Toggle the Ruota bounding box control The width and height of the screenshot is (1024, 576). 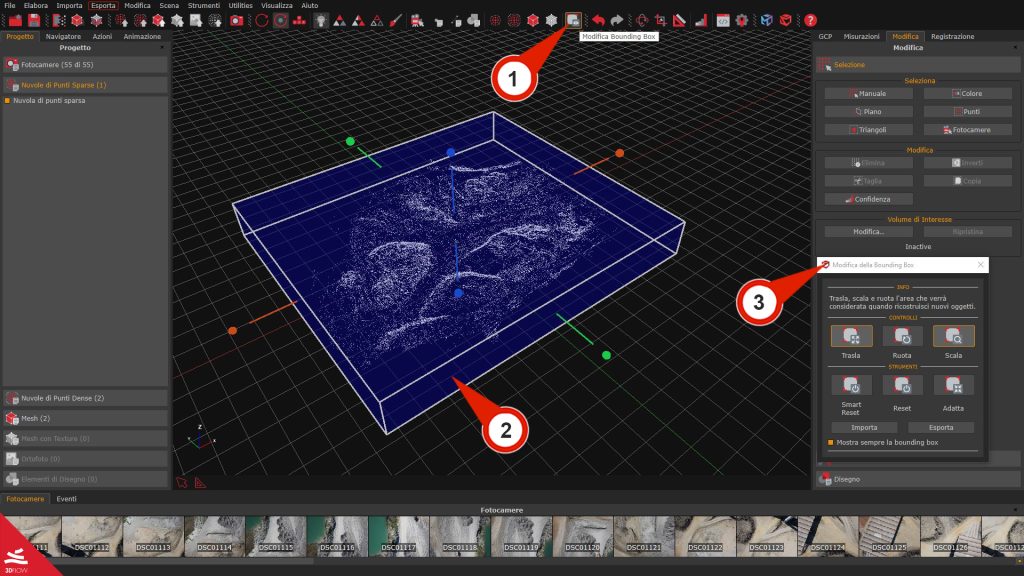(x=902, y=336)
